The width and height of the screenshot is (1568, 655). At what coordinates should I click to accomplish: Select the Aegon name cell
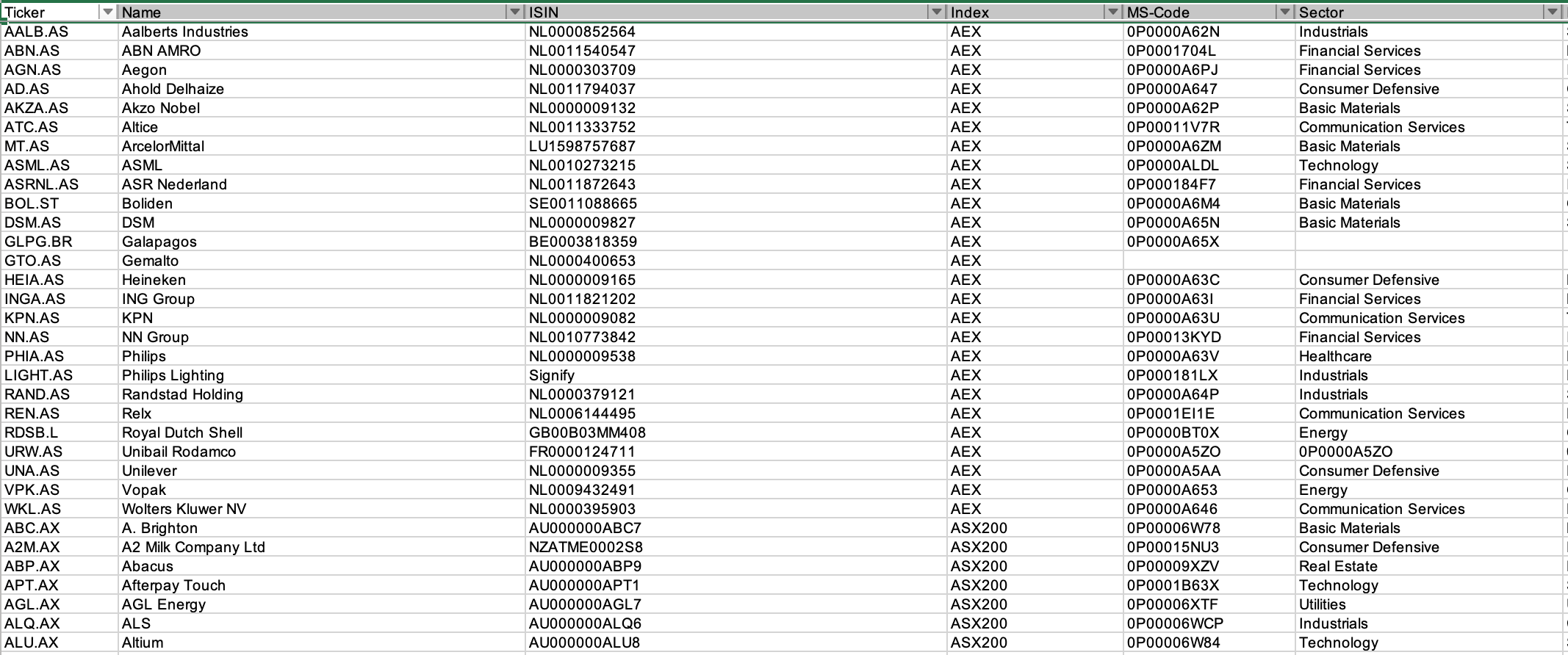click(322, 70)
